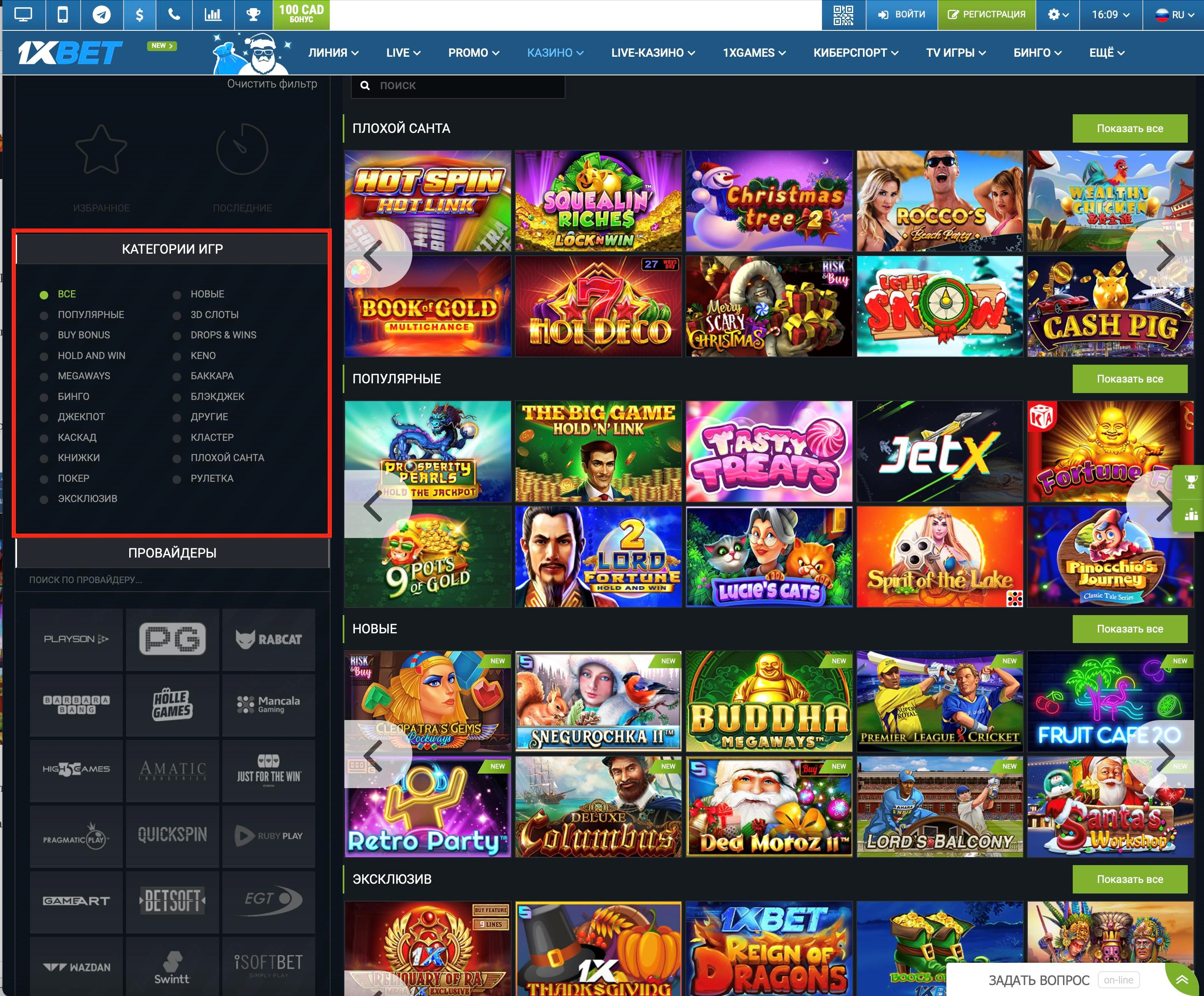Select the НОВЫЕ category radio button
1204x996 pixels.
point(177,295)
